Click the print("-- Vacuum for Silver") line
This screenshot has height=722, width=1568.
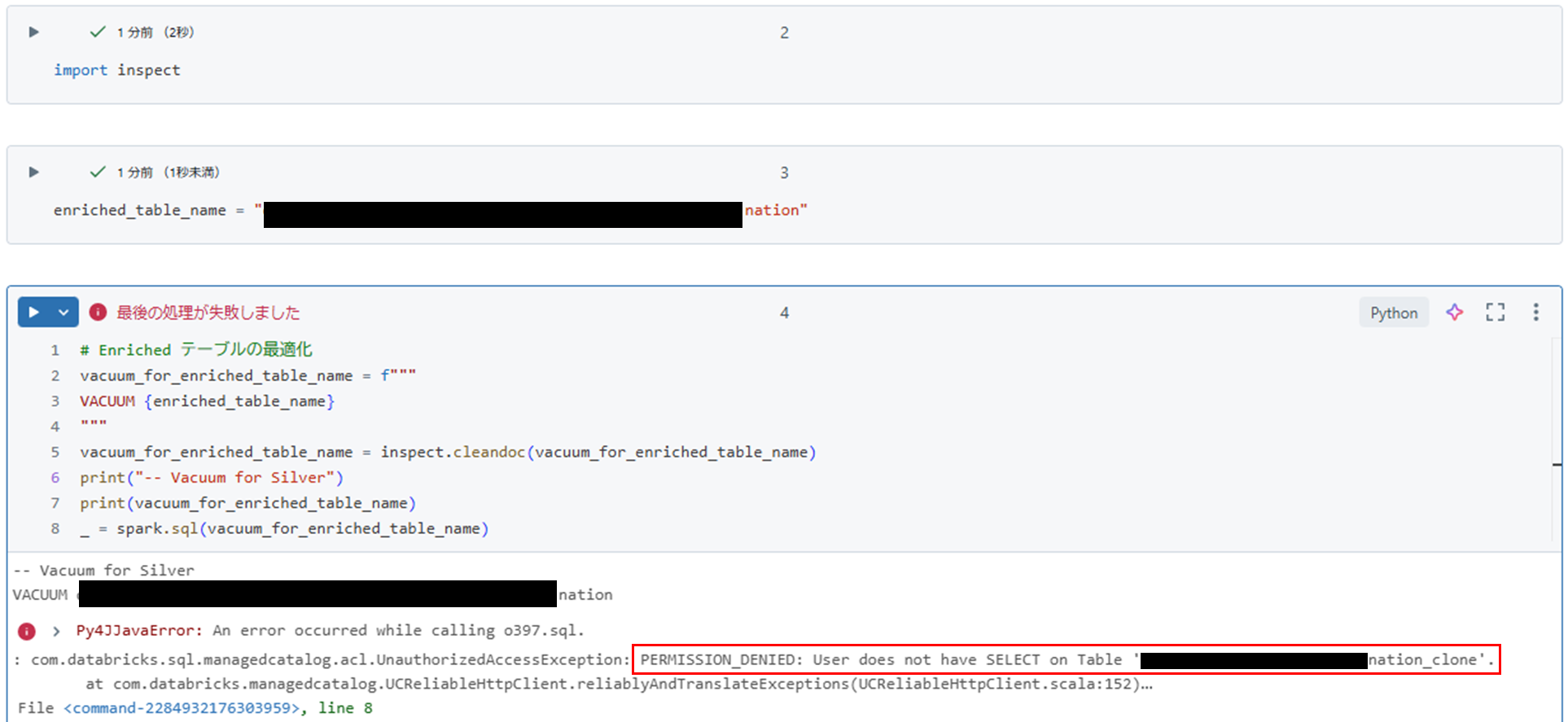[212, 478]
